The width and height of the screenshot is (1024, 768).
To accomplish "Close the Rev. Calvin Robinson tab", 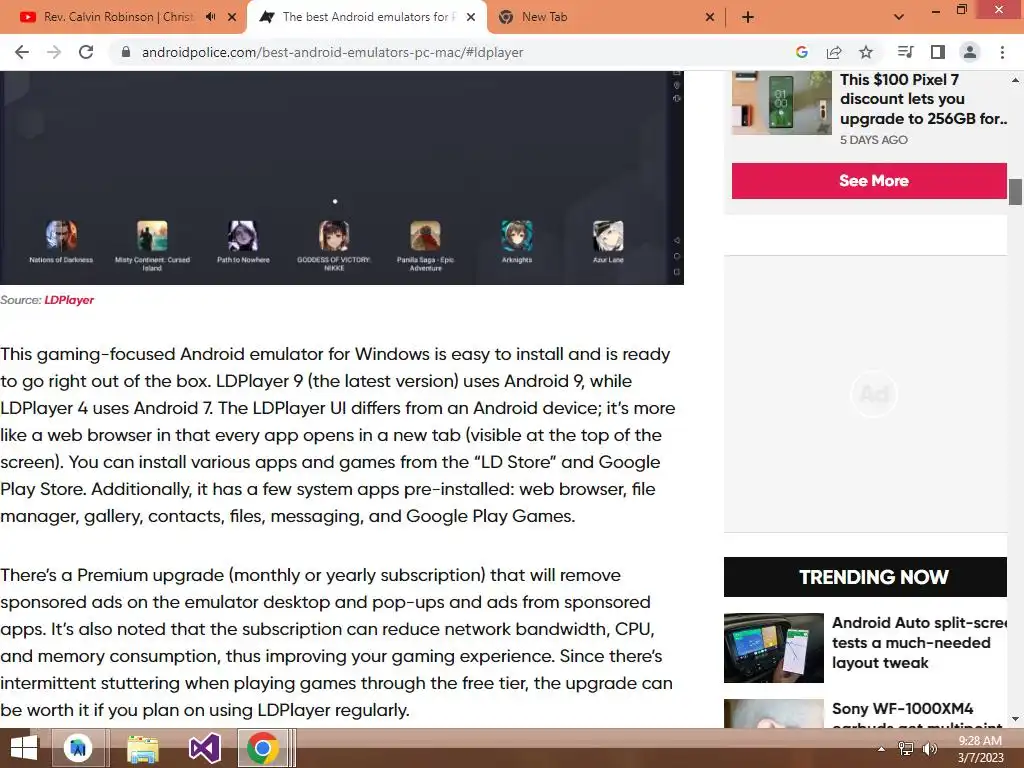I will [232, 17].
